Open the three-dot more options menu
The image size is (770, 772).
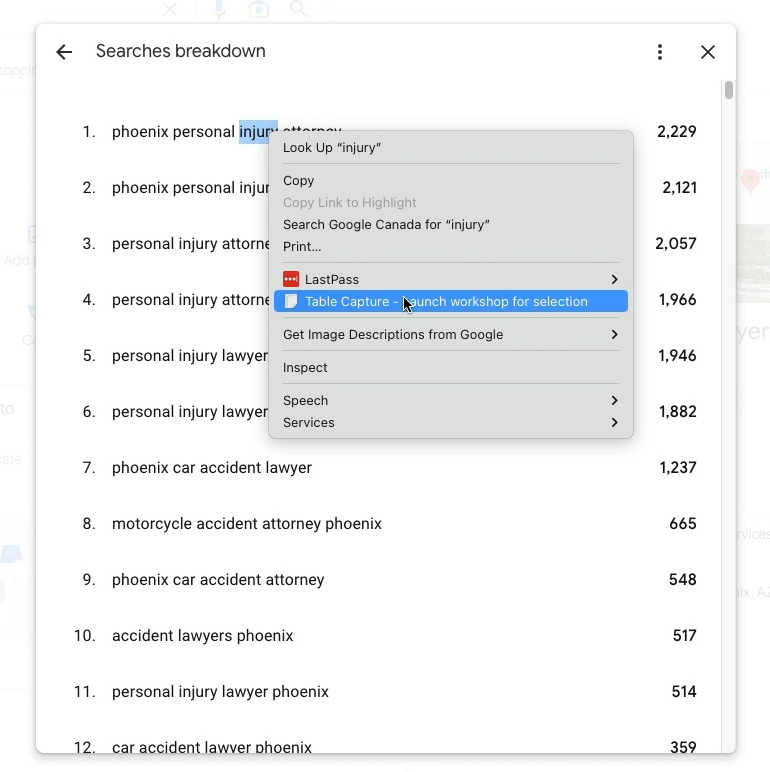(660, 52)
